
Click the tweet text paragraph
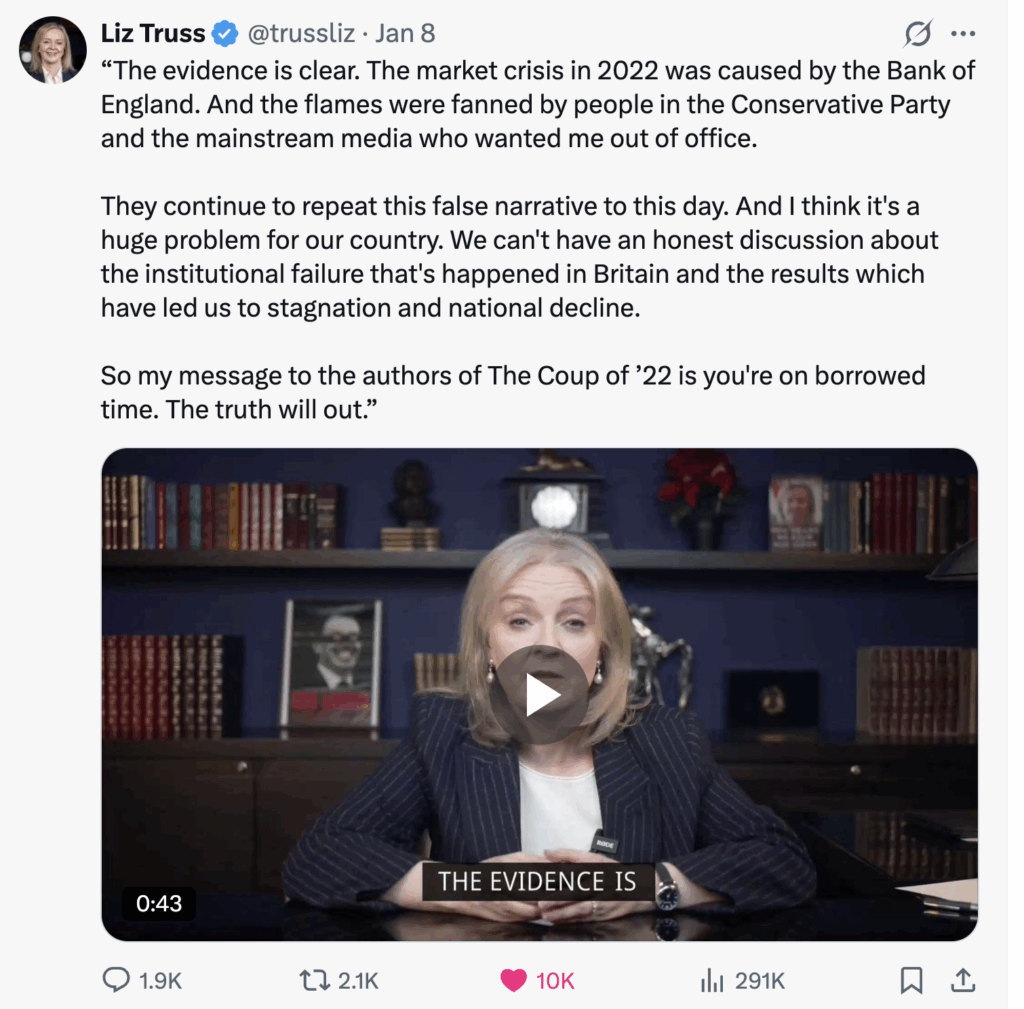point(538,240)
